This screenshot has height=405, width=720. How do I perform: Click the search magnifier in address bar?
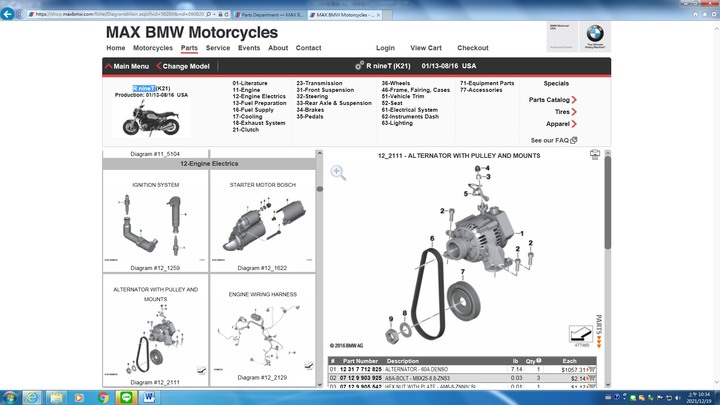tap(208, 15)
